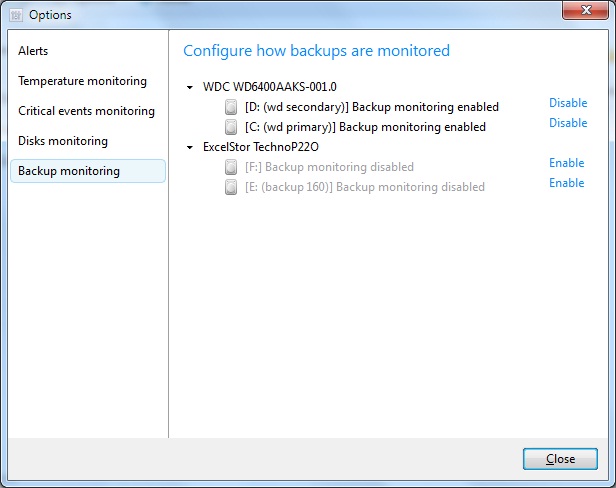Select the ExcelStor TechnoP22O disk label
The width and height of the screenshot is (616, 488).
pos(260,147)
